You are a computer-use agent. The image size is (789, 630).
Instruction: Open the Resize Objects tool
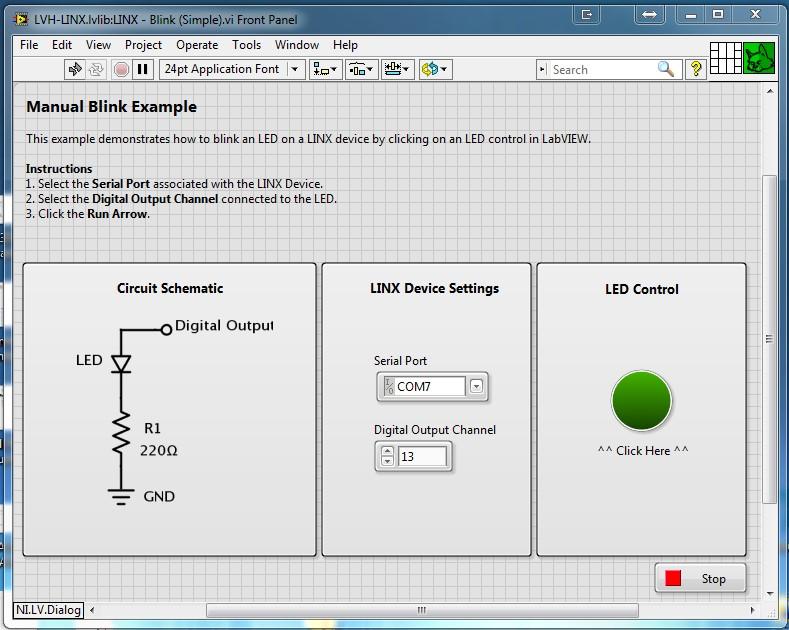pos(397,69)
